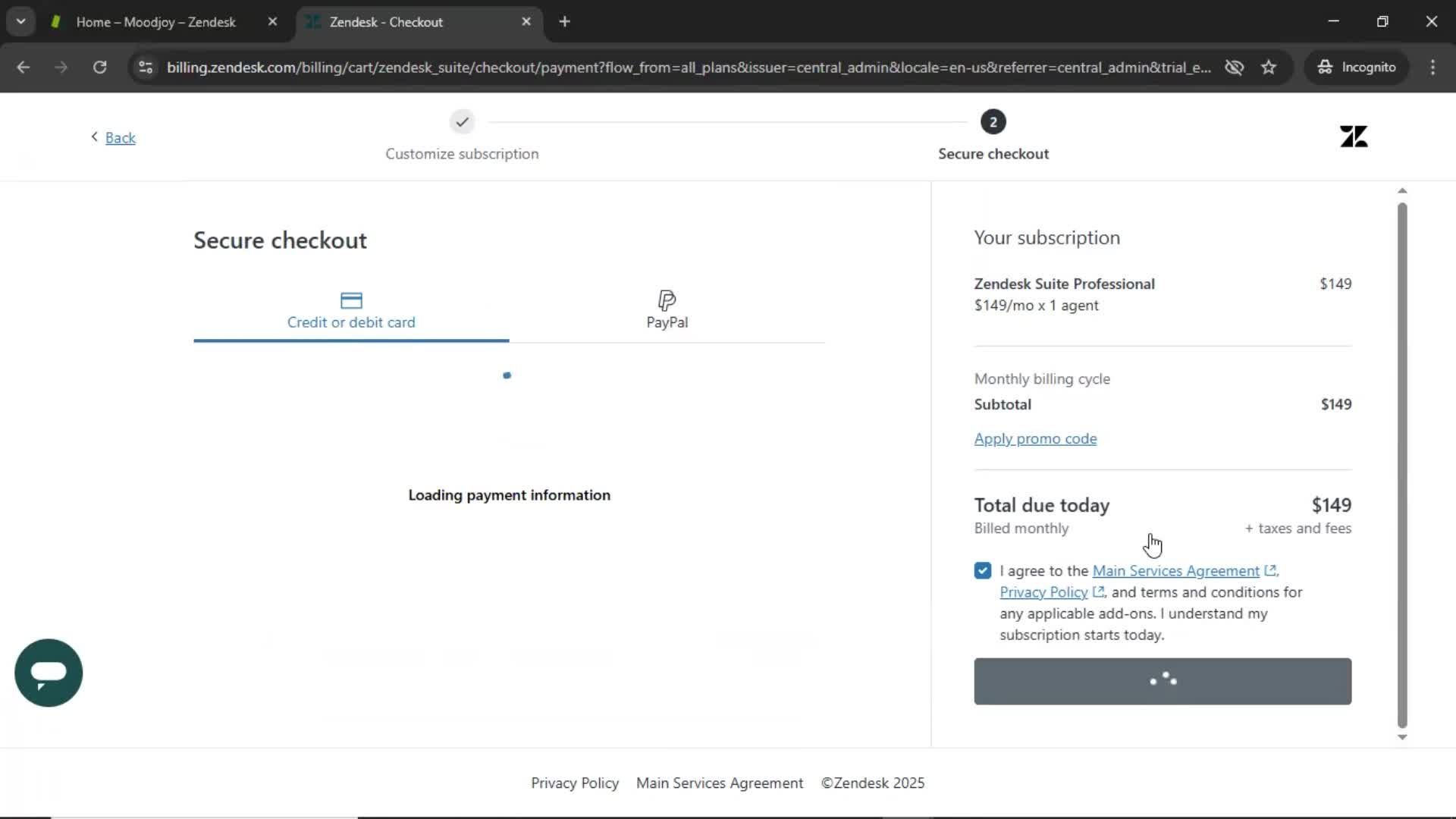Click the third-party cookies blocked eye icon
Image resolution: width=1456 pixels, height=819 pixels.
(x=1234, y=67)
